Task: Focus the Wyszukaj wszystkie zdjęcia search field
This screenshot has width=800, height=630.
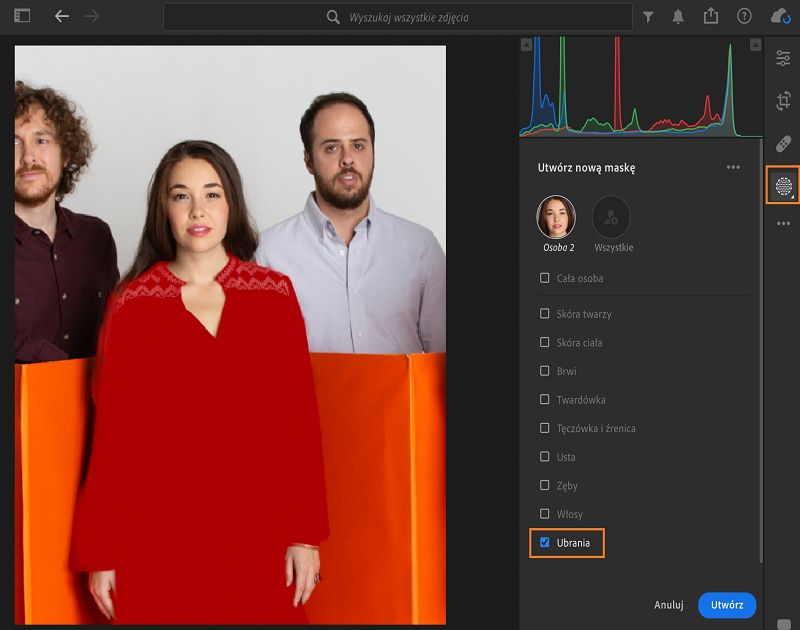Action: click(398, 17)
